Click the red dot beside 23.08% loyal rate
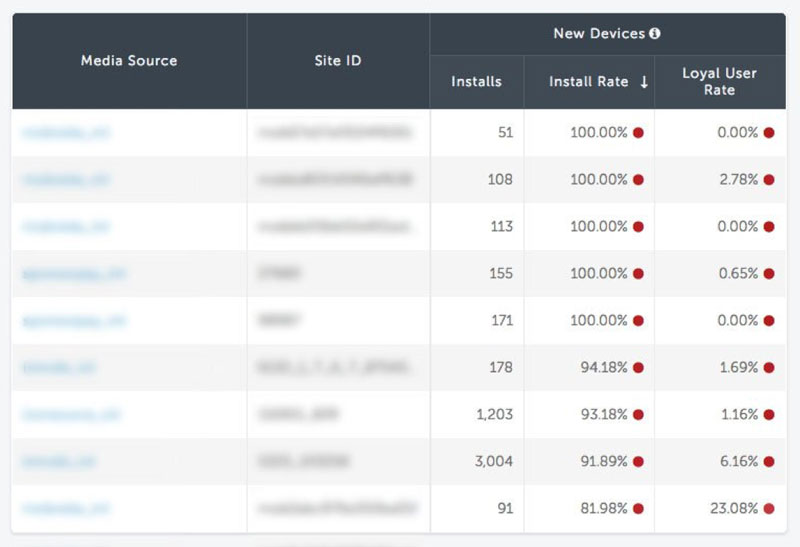 [x=769, y=508]
